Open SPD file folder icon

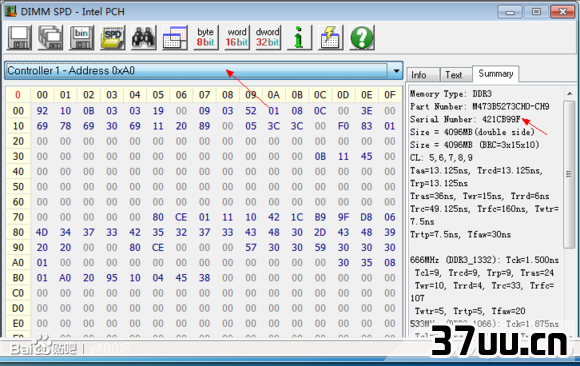(112, 37)
